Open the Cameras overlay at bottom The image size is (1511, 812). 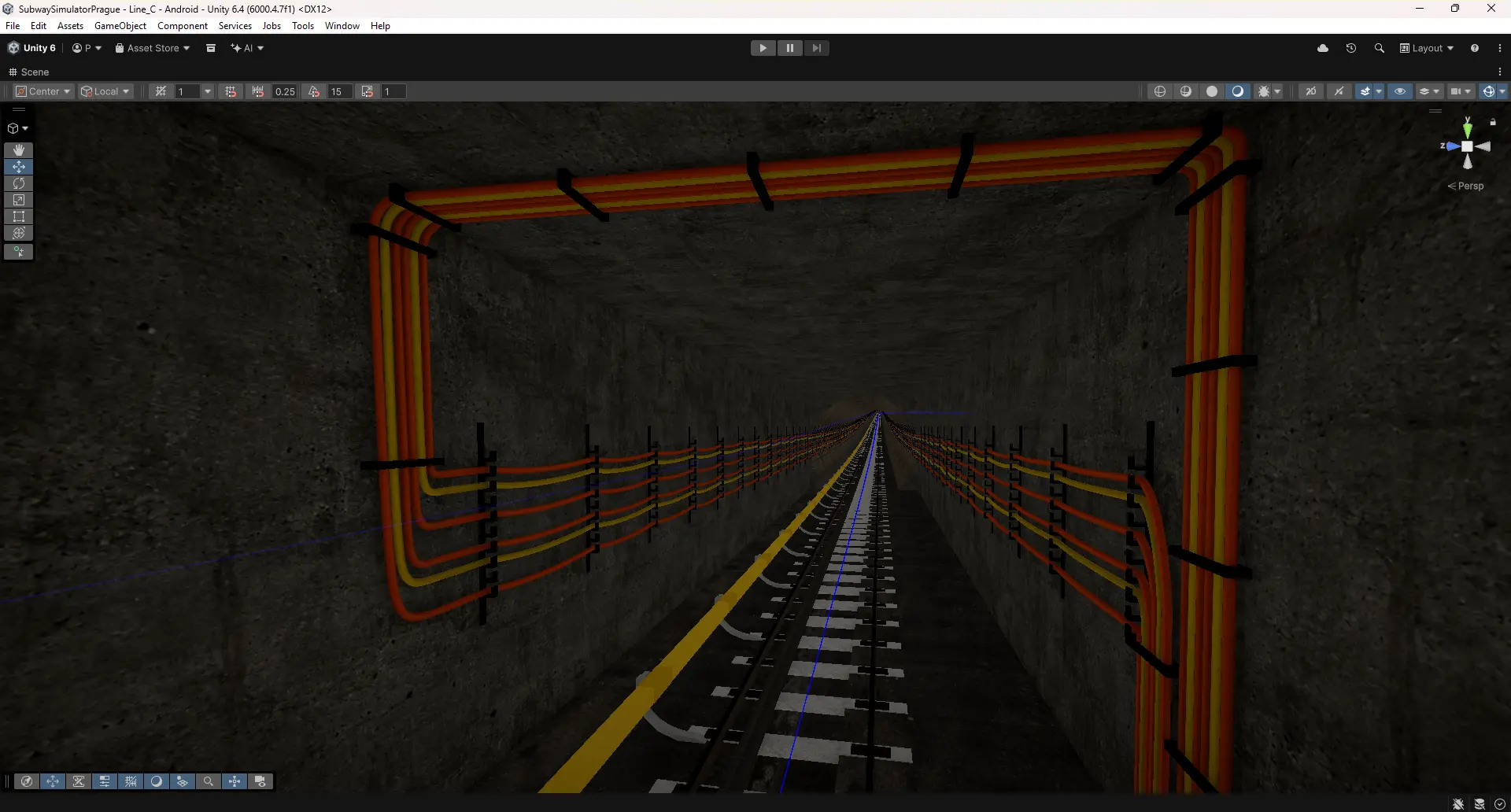point(260,781)
